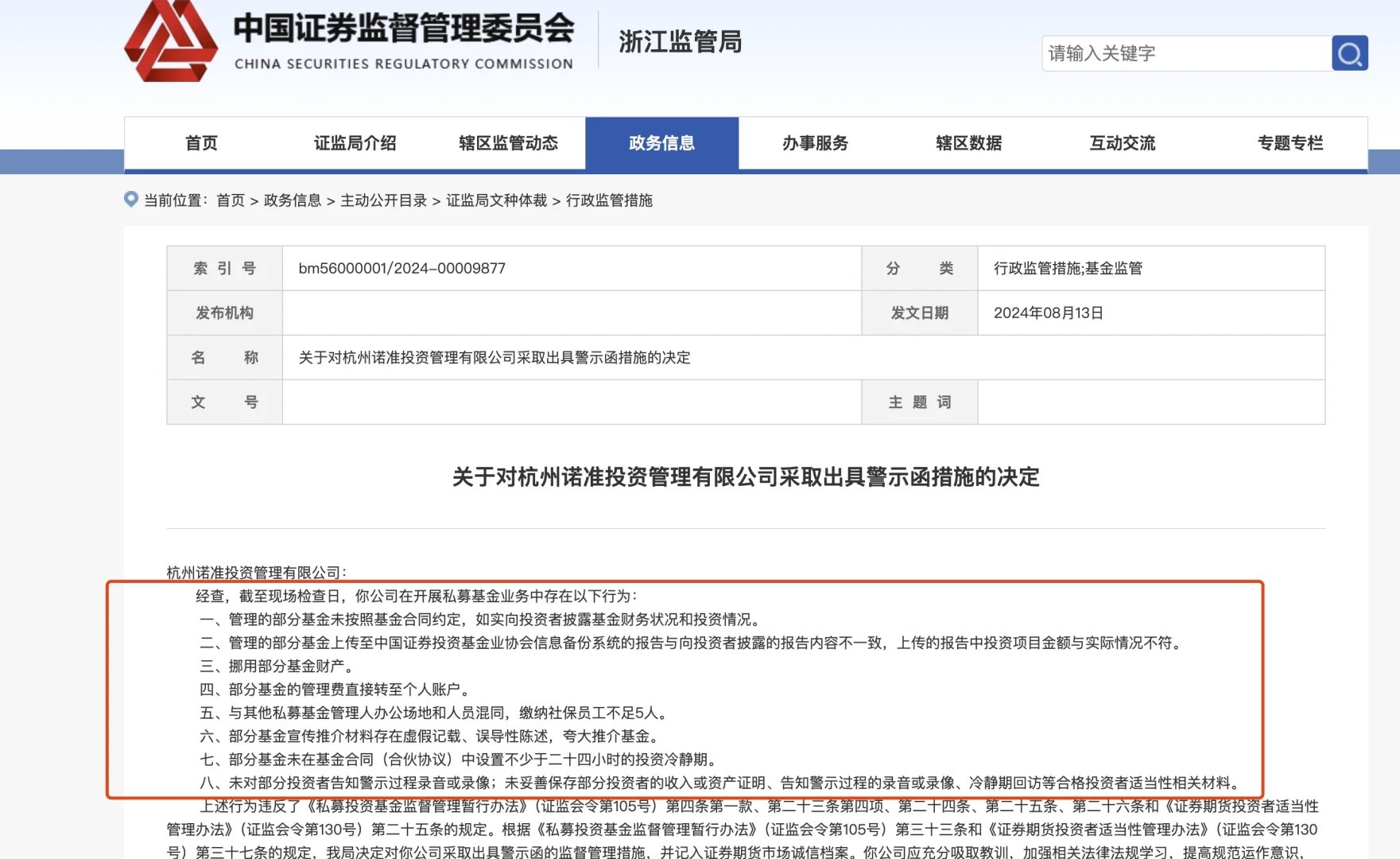
Task: Click item 八 about investor warning recordings
Action: tap(721, 783)
